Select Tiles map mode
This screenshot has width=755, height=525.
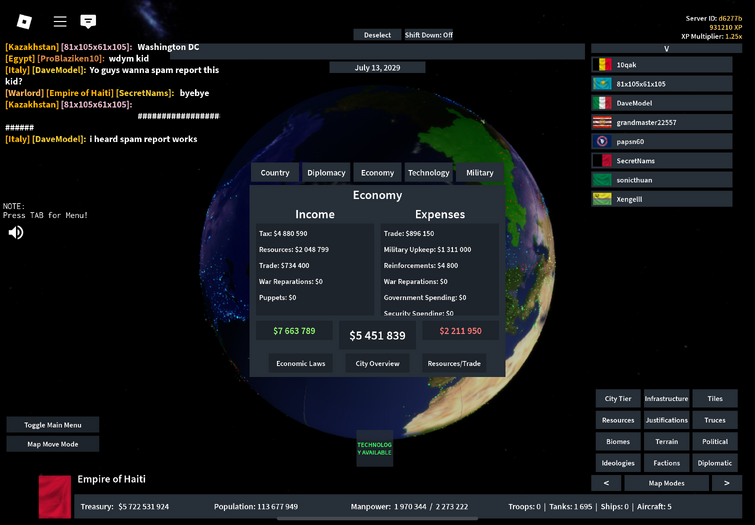point(715,398)
